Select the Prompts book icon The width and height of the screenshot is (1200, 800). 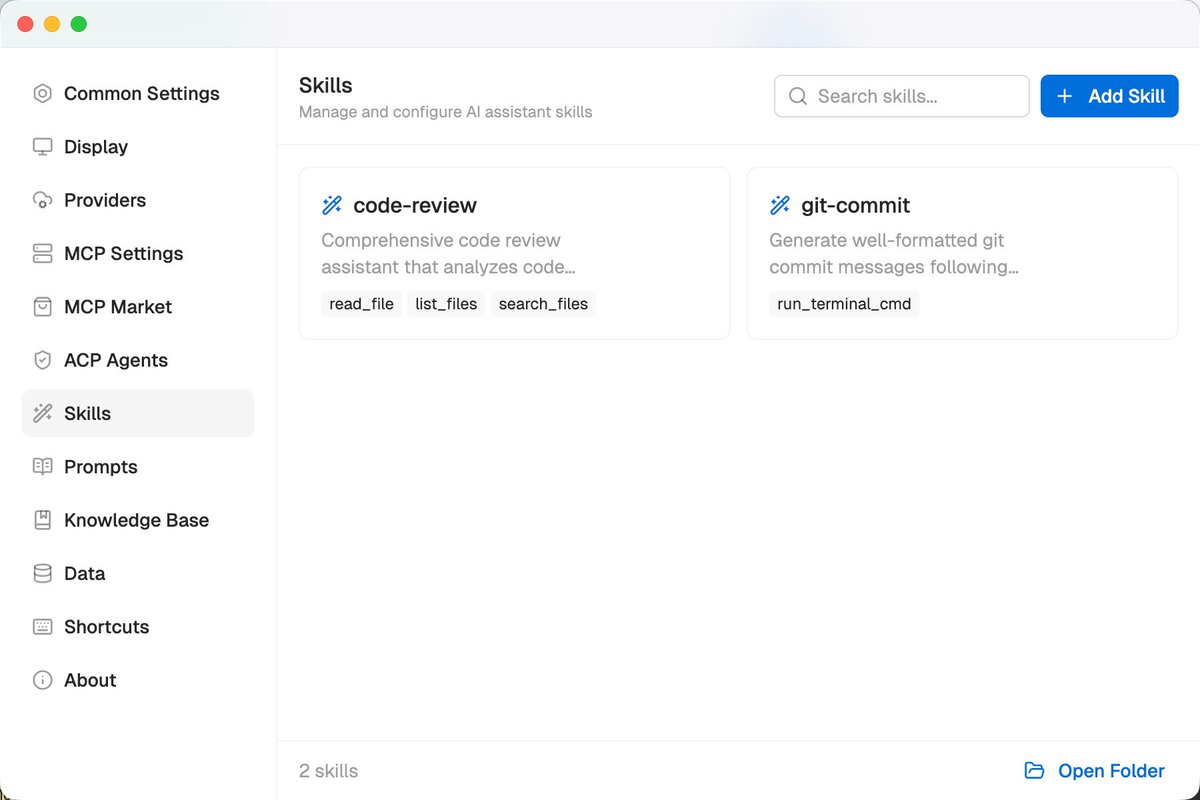point(41,467)
